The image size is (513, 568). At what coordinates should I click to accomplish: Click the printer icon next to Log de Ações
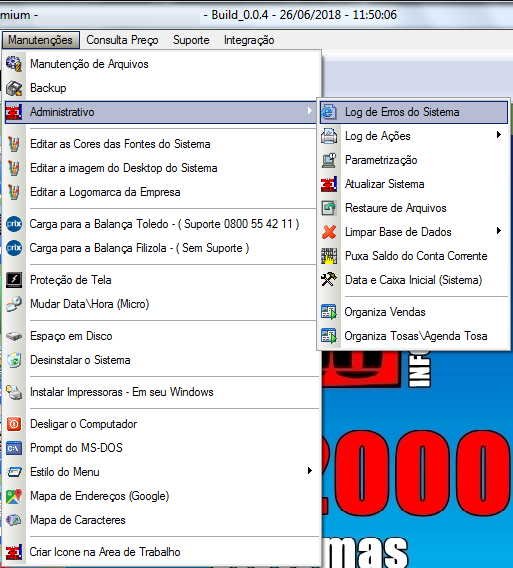[329, 136]
